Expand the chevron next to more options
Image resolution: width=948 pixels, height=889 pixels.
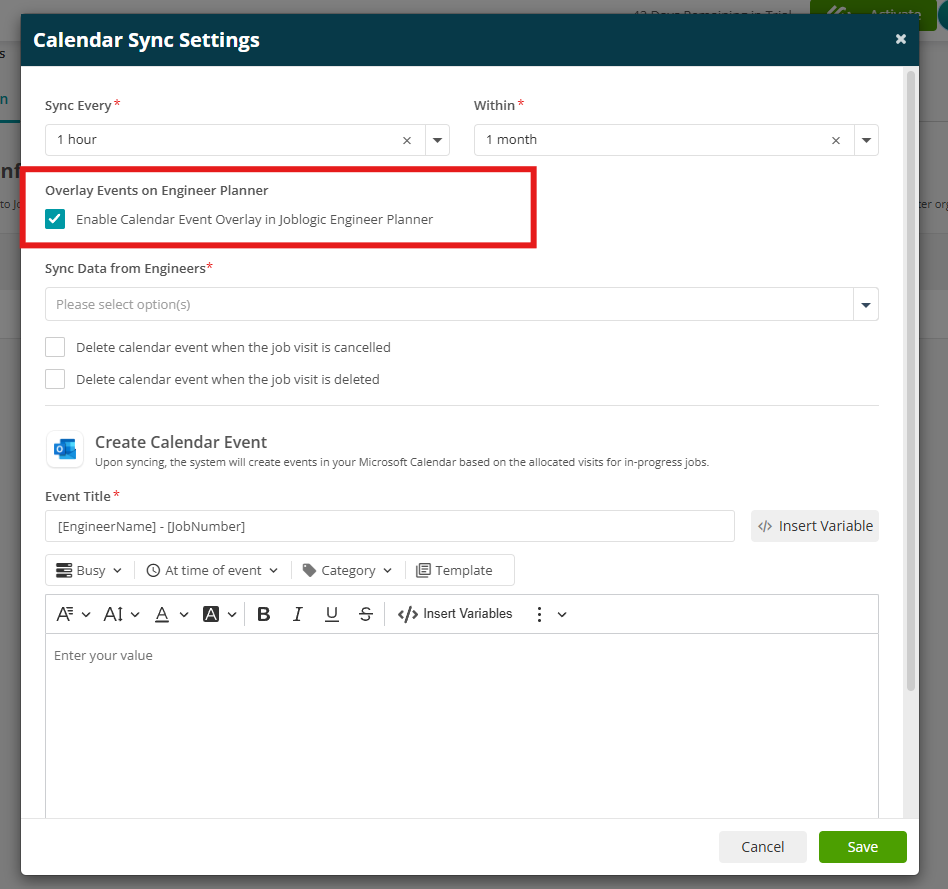click(x=562, y=614)
